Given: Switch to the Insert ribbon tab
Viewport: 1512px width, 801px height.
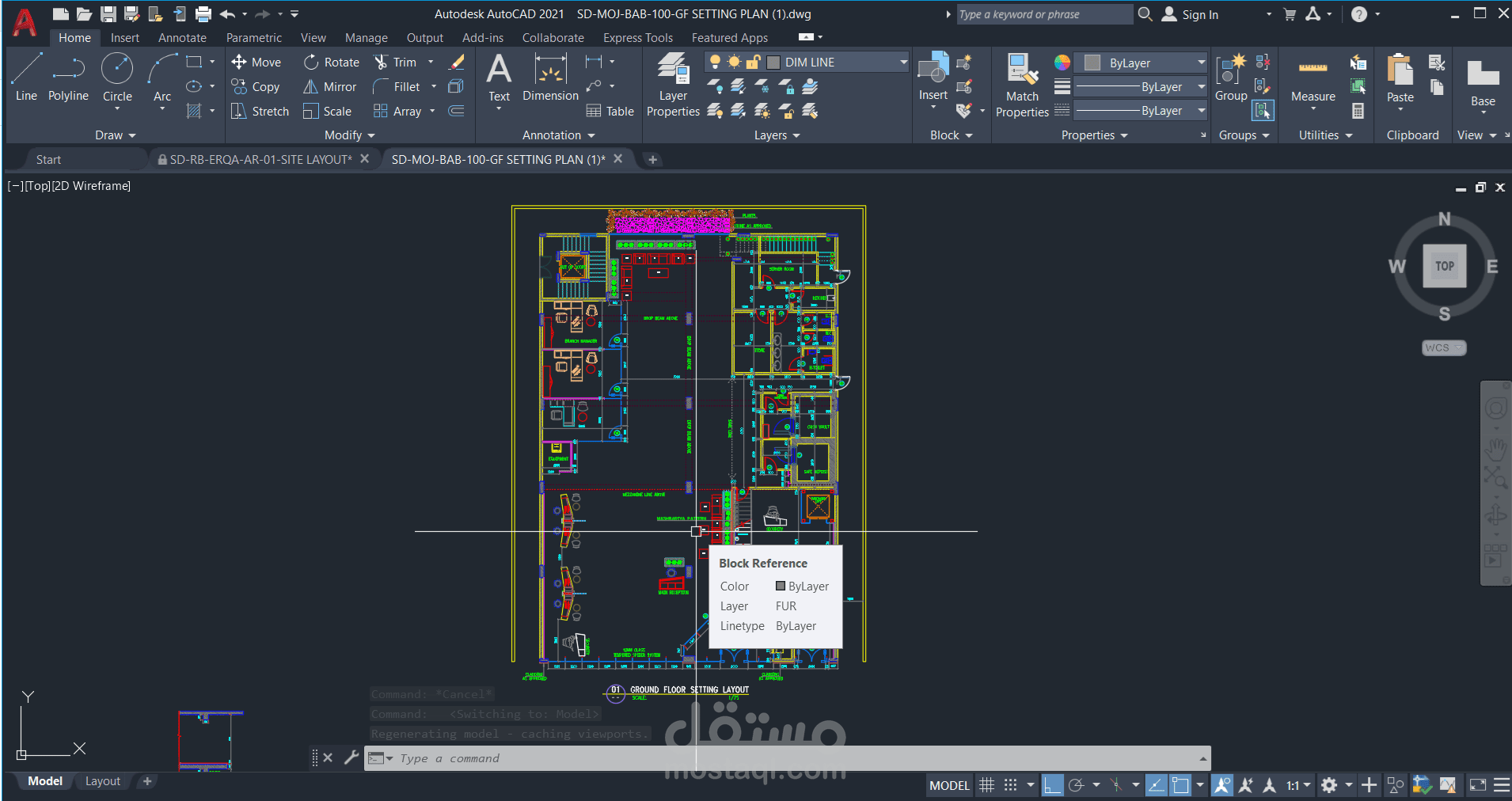Looking at the screenshot, I should tap(124, 38).
